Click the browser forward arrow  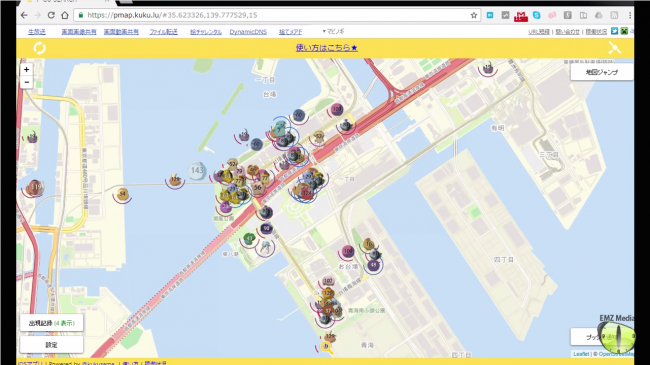[37, 15]
